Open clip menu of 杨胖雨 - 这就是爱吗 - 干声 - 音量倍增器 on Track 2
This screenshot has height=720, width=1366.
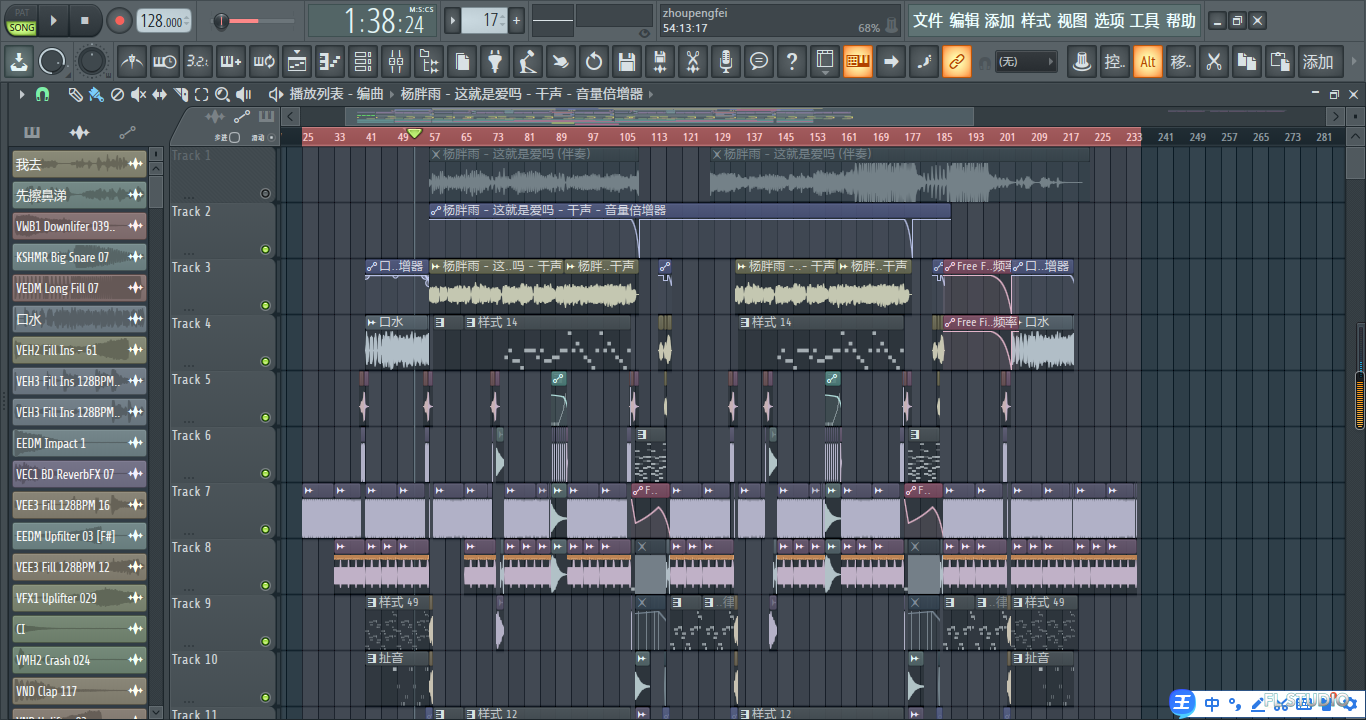[436, 211]
